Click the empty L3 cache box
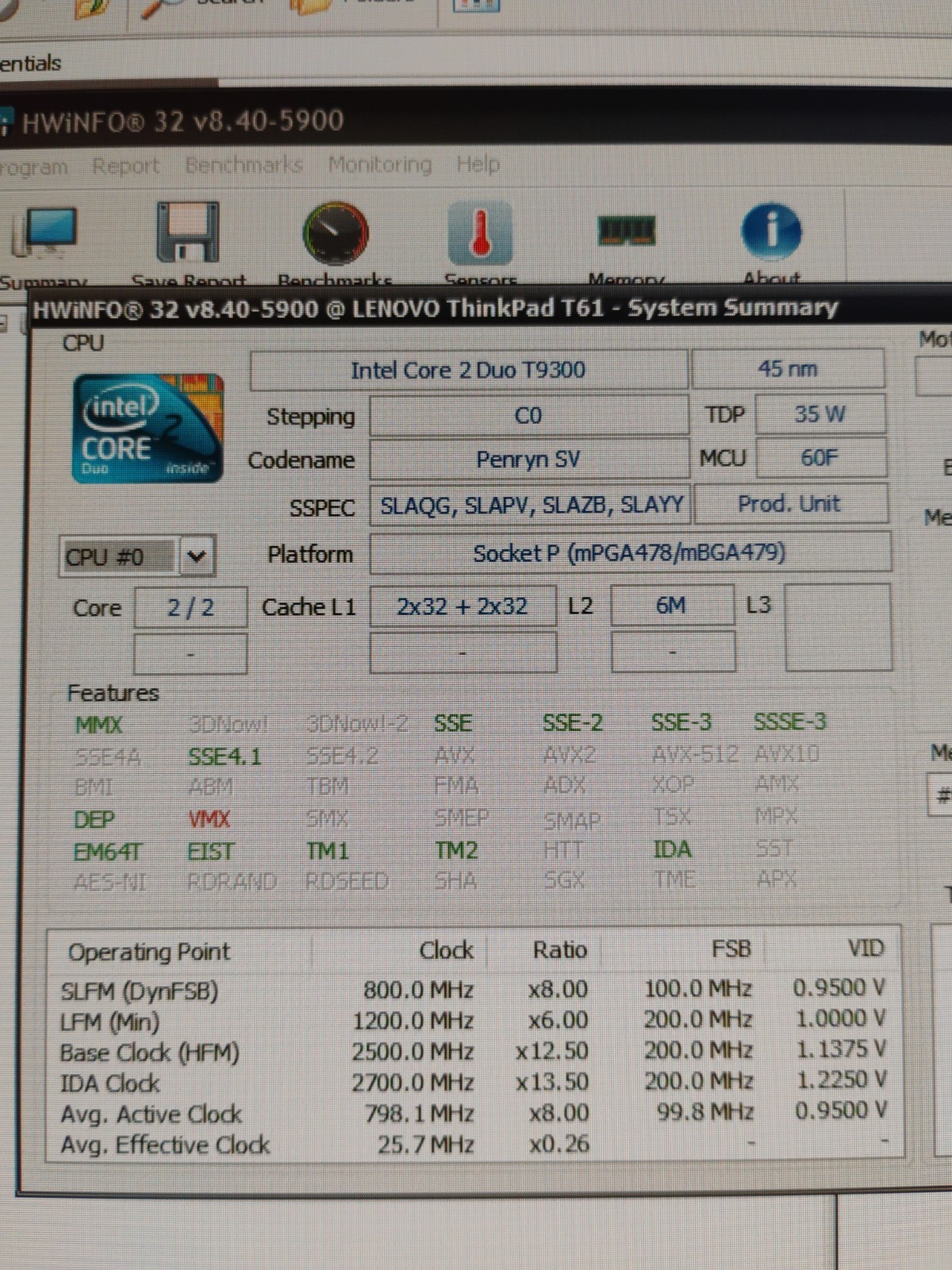952x1270 pixels. coord(839,627)
